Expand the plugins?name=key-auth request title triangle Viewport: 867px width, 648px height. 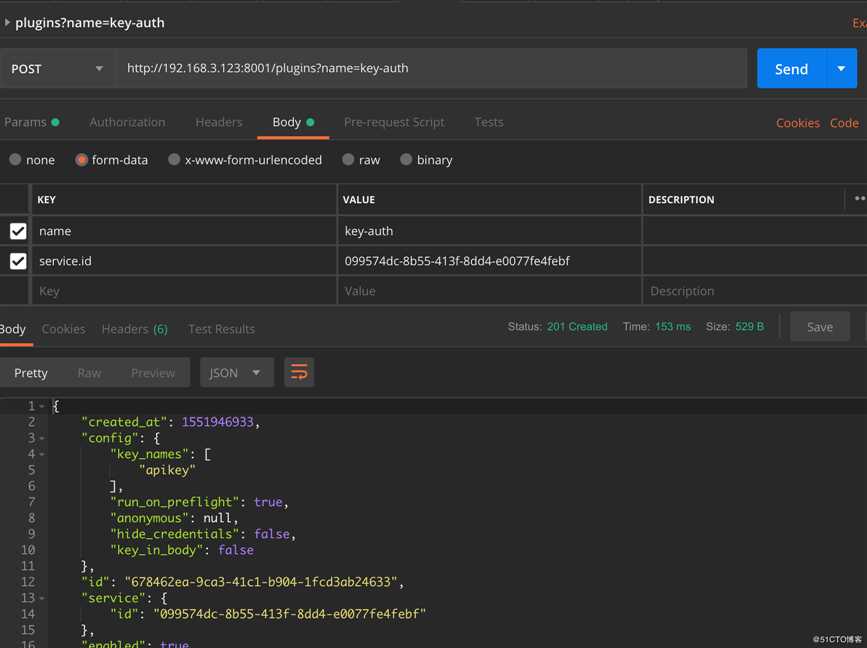(x=7, y=23)
